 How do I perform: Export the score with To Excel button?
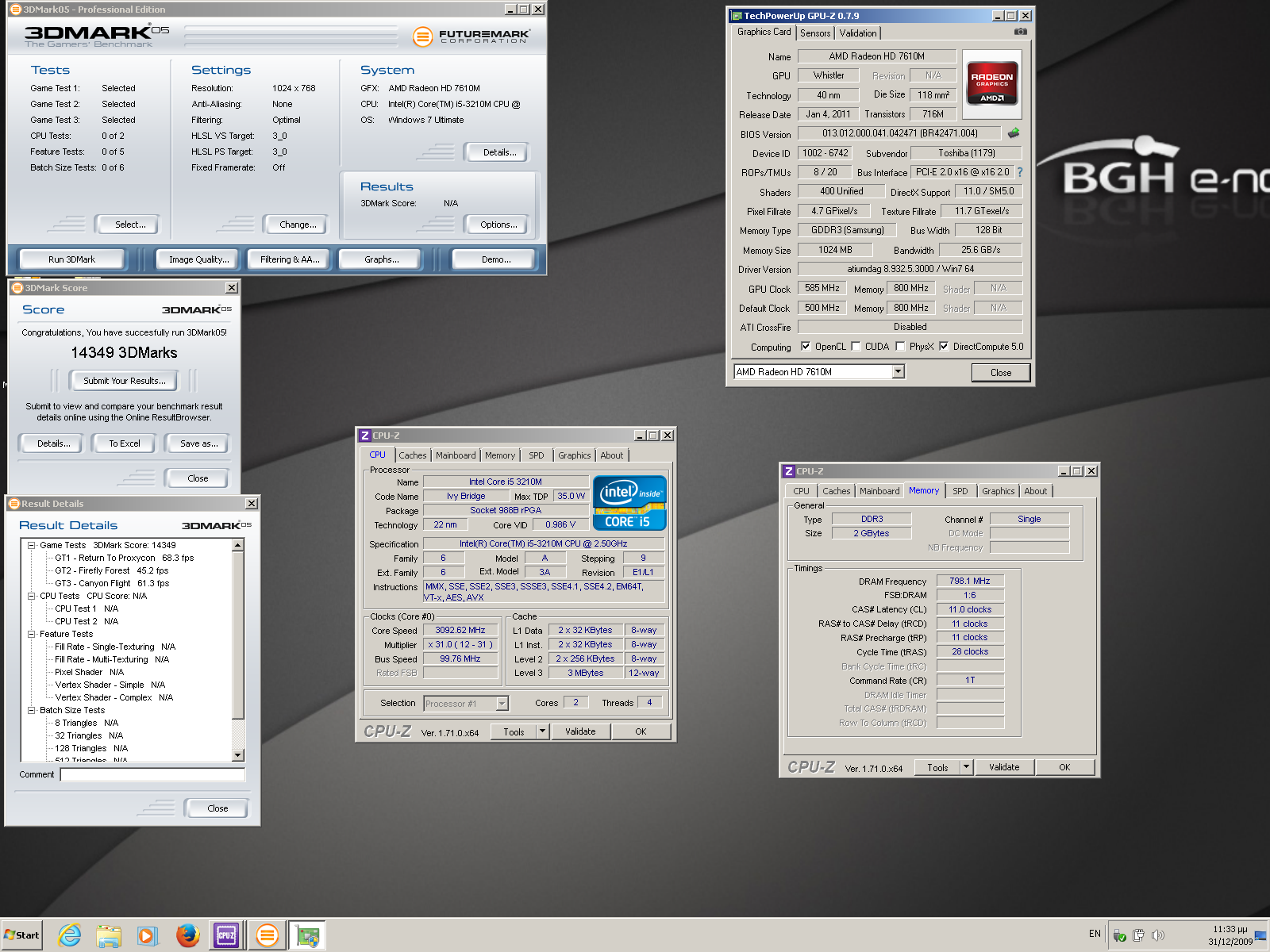click(125, 443)
